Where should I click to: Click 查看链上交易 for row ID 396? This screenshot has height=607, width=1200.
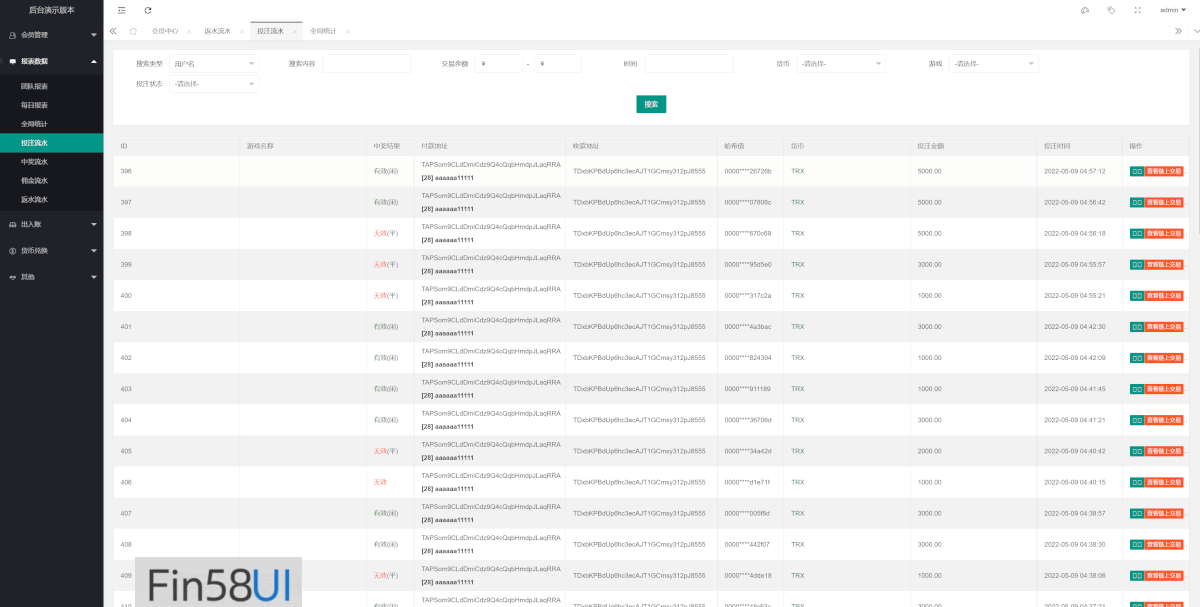tap(1164, 172)
